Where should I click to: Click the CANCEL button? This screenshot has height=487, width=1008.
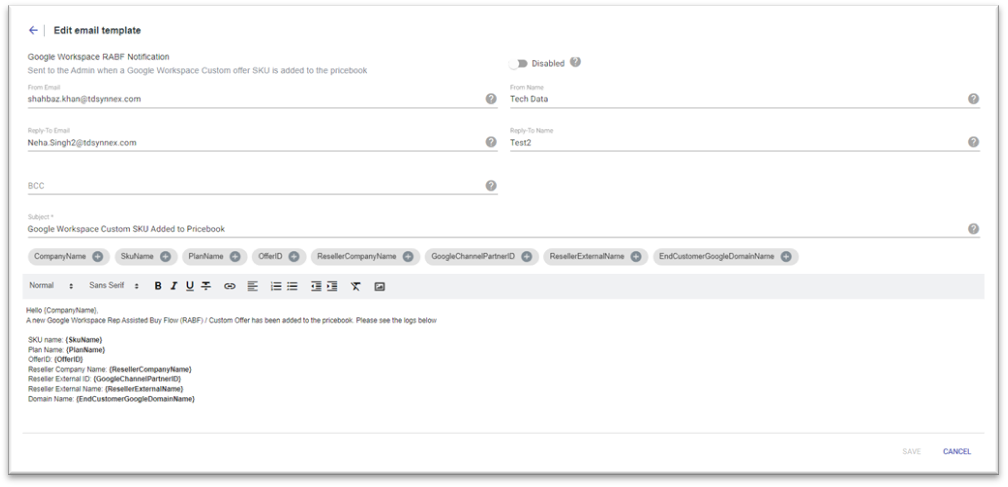tap(957, 452)
